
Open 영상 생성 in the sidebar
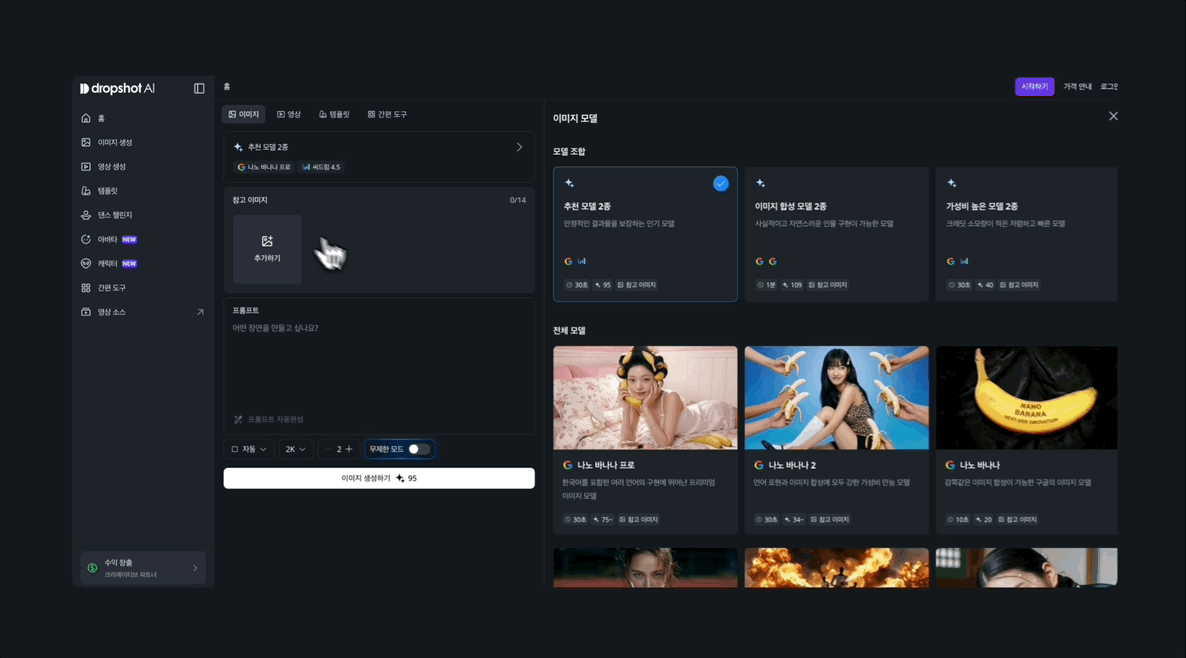111,166
